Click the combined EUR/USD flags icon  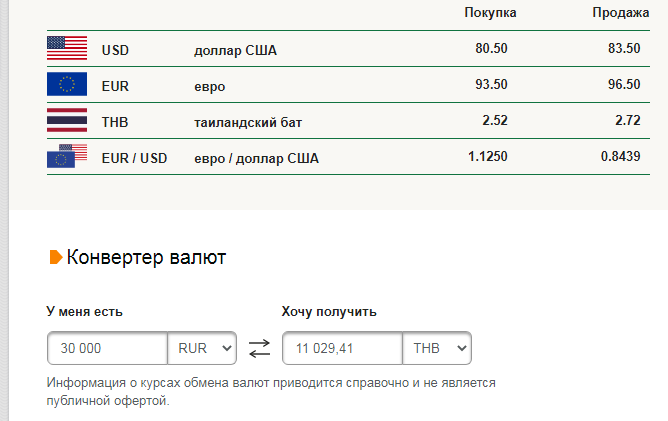[67, 156]
